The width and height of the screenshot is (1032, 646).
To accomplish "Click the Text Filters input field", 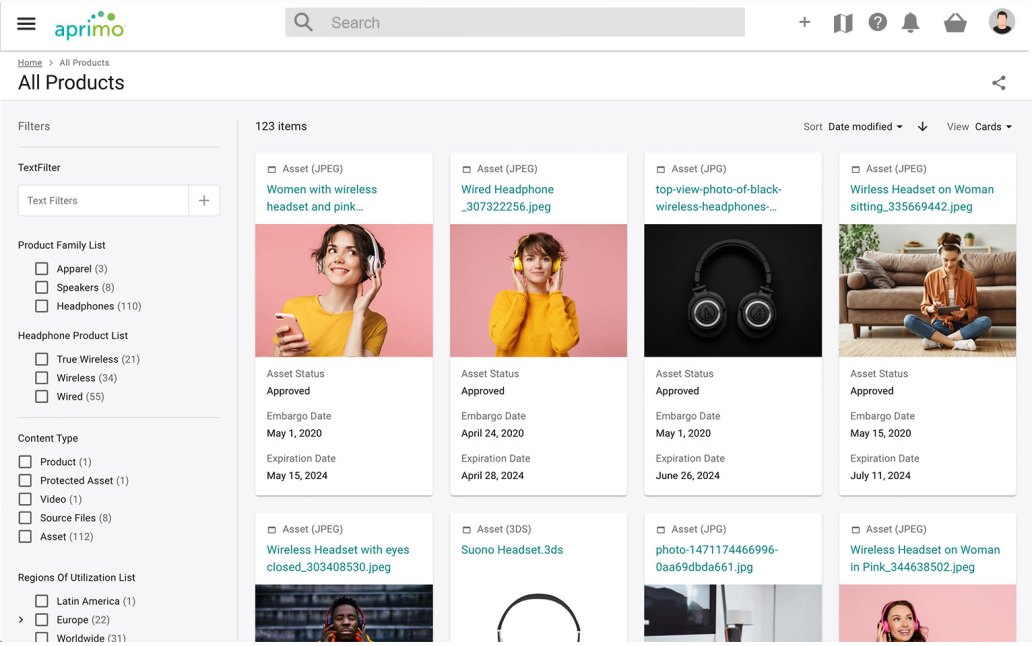I will (103, 201).
